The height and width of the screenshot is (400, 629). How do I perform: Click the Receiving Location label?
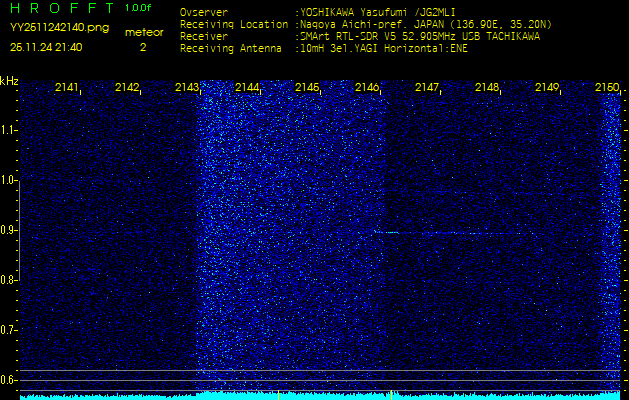click(x=234, y=25)
